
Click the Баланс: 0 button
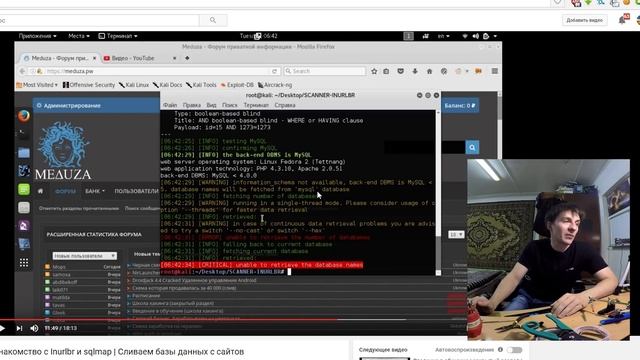pyautogui.click(x=460, y=105)
